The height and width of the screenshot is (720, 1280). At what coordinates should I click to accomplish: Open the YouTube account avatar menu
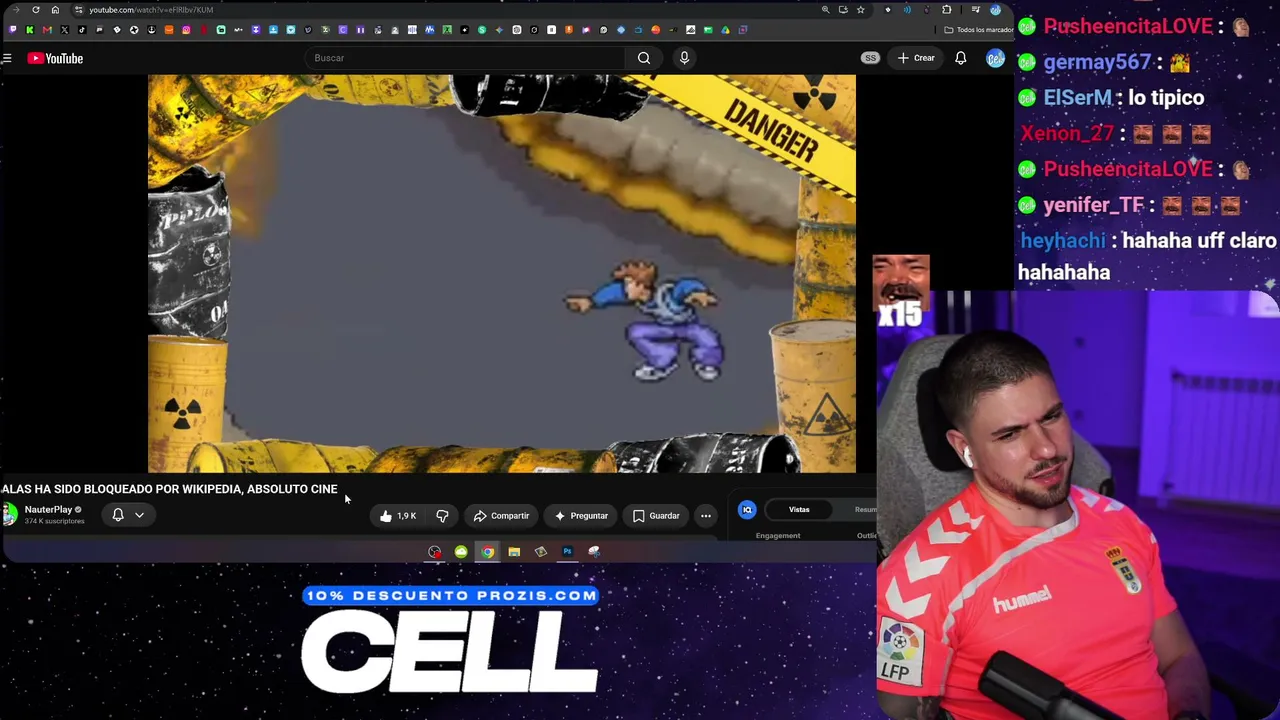tap(995, 58)
